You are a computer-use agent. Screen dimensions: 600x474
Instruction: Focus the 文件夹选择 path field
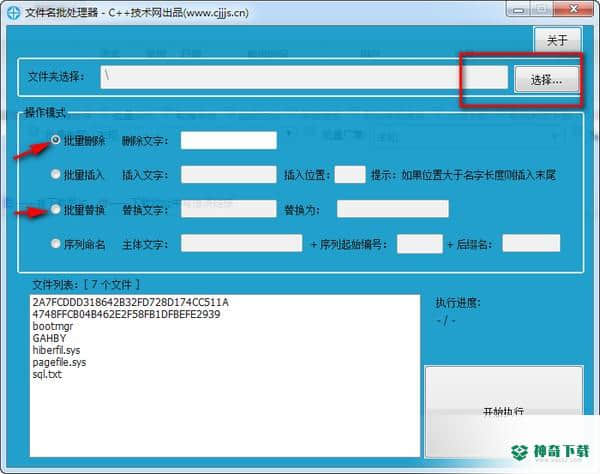[x=304, y=77]
